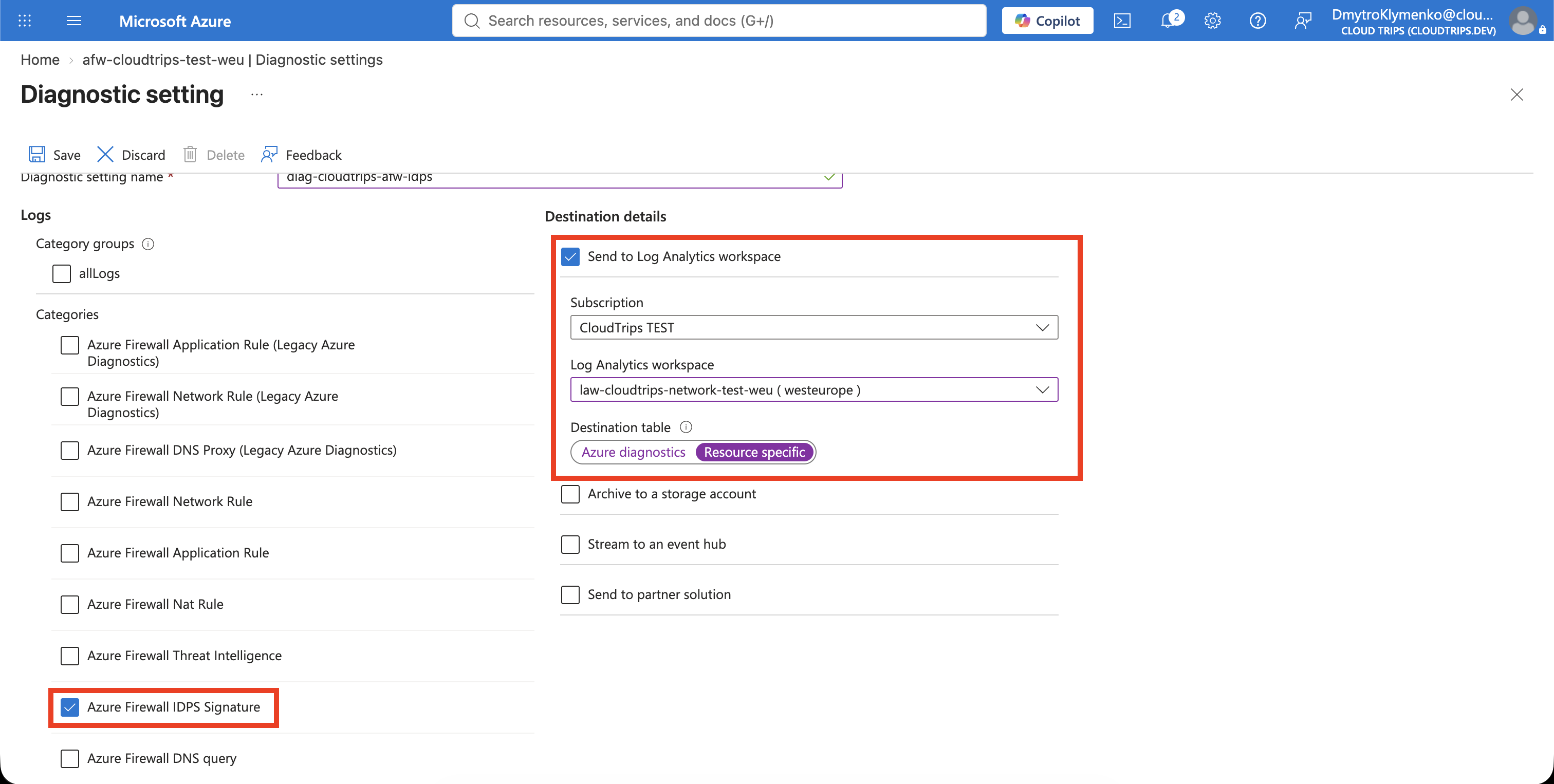Click the Categories label
The width and height of the screenshot is (1554, 784).
tap(67, 314)
